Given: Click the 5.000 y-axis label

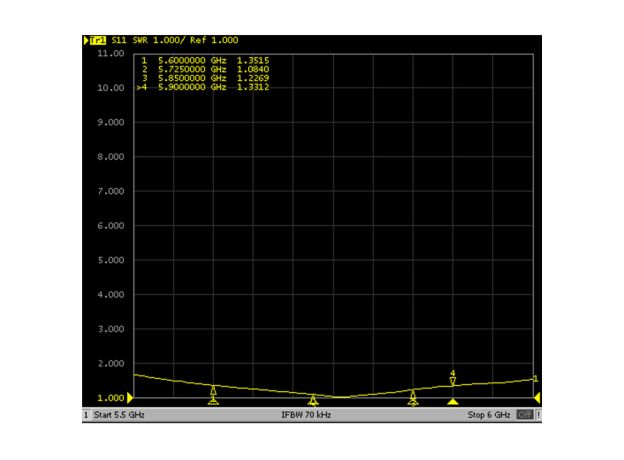Looking at the screenshot, I should (x=111, y=260).
